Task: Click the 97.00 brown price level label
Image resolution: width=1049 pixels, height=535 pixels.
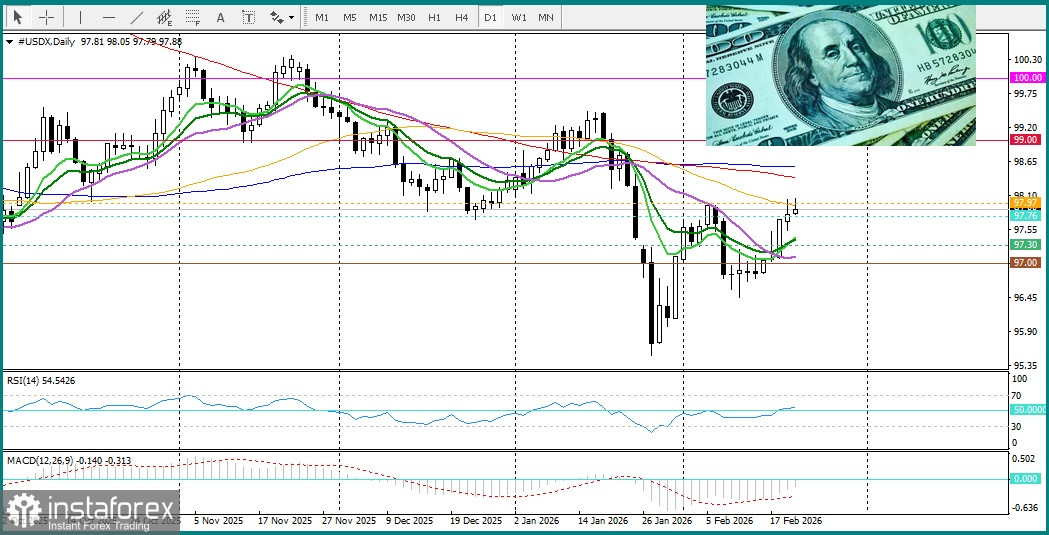Action: [1025, 262]
